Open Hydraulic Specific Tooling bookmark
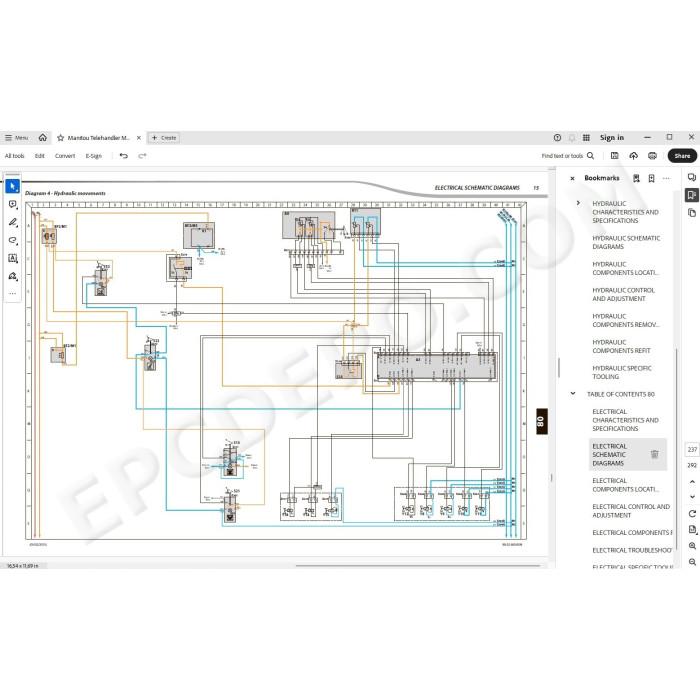The width and height of the screenshot is (700, 700). [621, 372]
